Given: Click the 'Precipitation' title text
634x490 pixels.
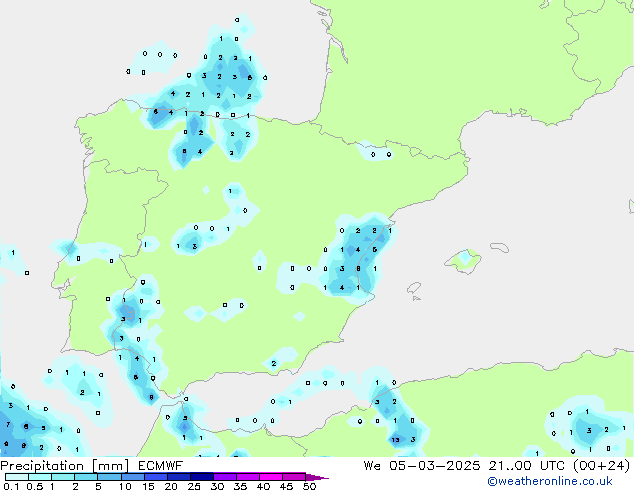Looking at the screenshot, I should tap(42, 466).
